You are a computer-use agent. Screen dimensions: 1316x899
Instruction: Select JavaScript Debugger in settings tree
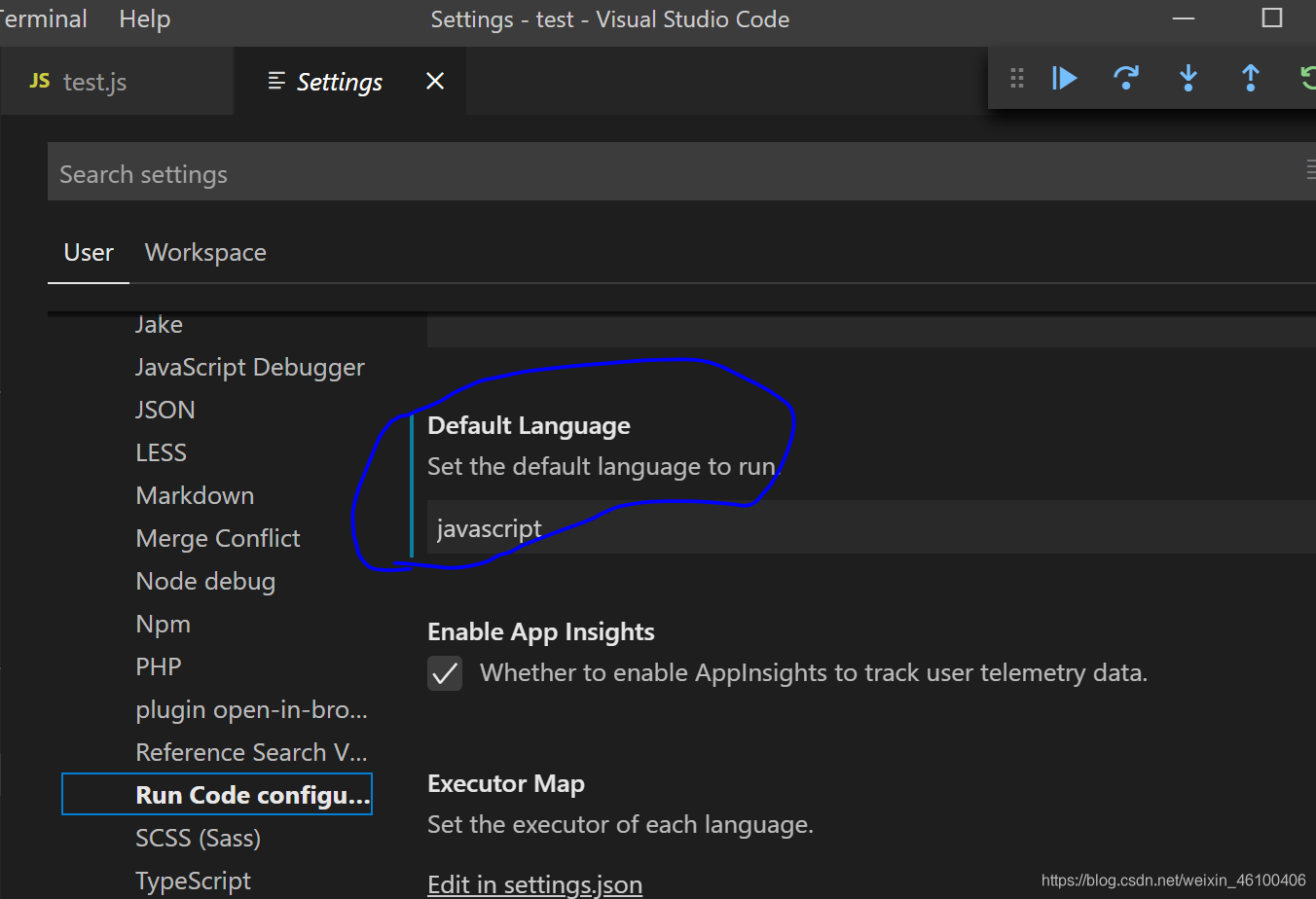point(250,367)
